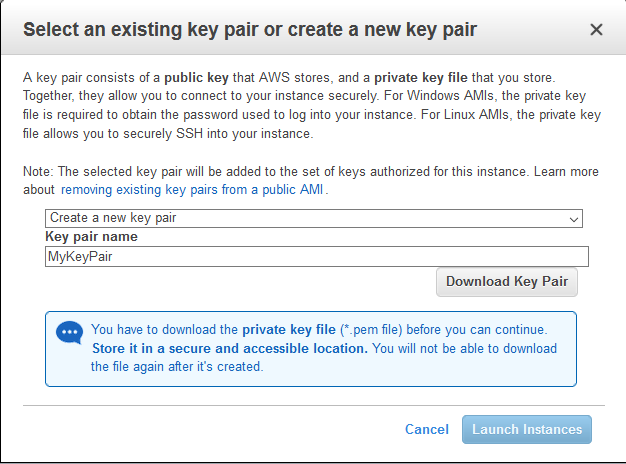Image resolution: width=626 pixels, height=464 pixels.
Task: Click the "Key pair name" label
Action: tap(92, 237)
